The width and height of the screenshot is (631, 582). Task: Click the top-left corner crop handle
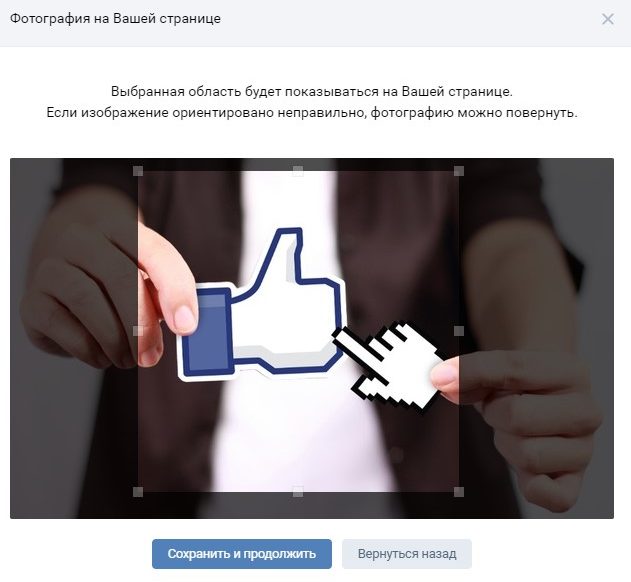[138, 171]
